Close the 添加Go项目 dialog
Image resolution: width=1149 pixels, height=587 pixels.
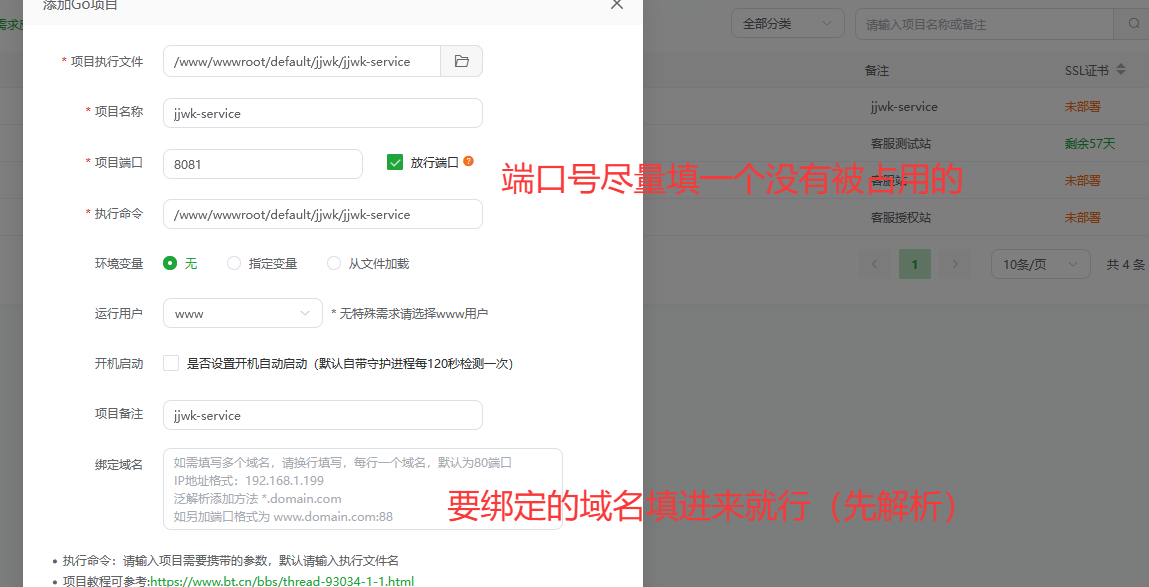coord(617,6)
